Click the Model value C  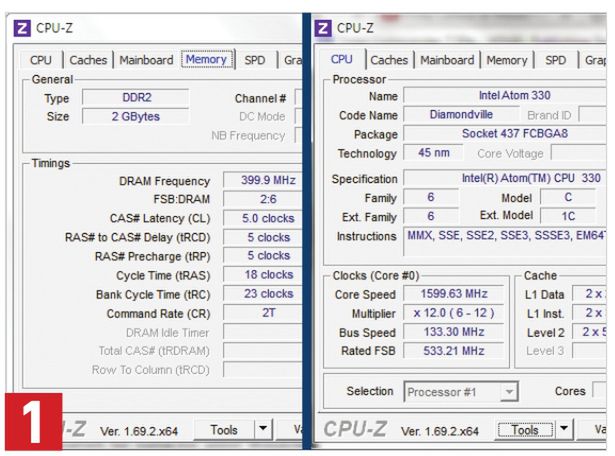[568, 197]
